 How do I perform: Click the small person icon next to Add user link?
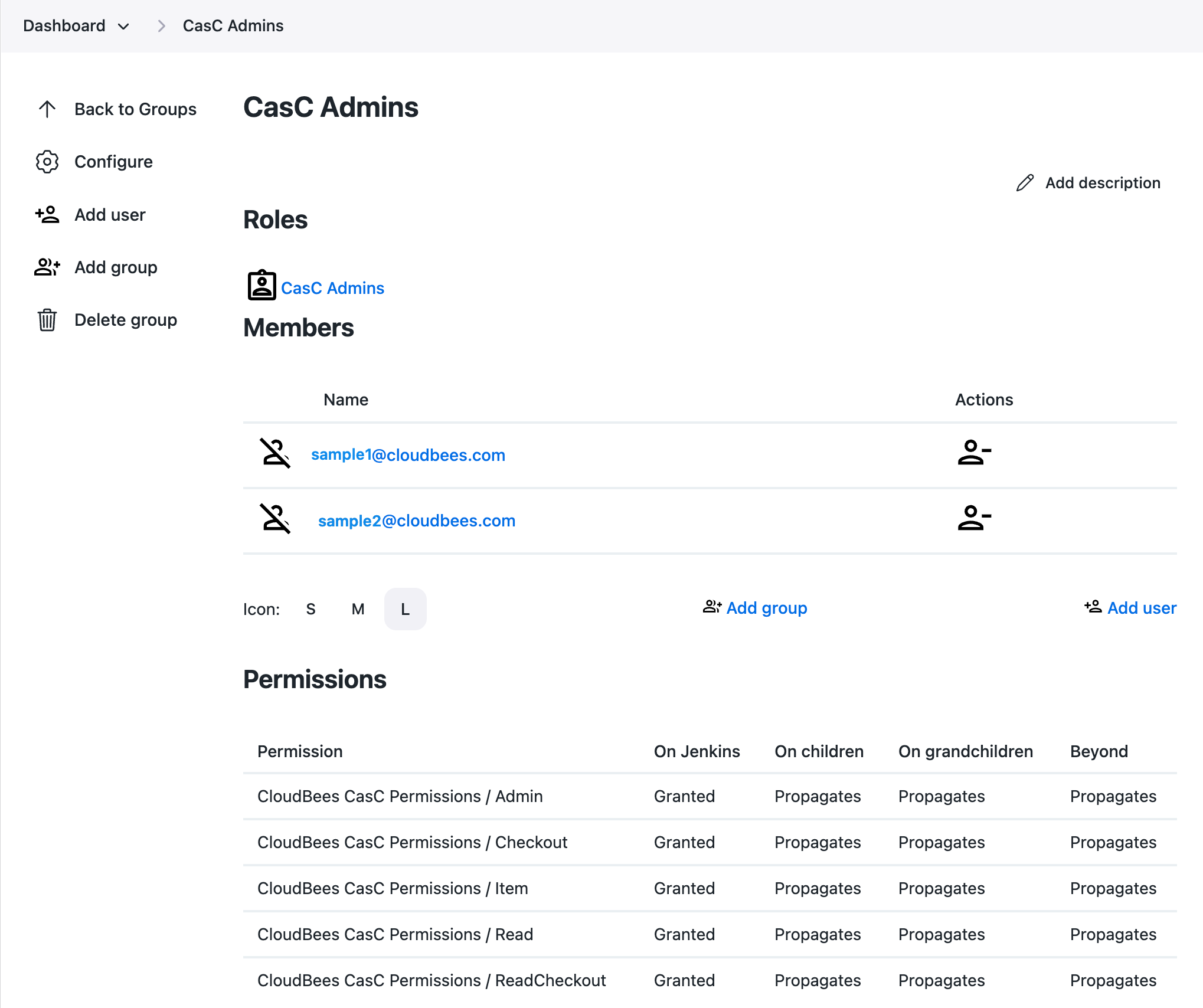1093,607
